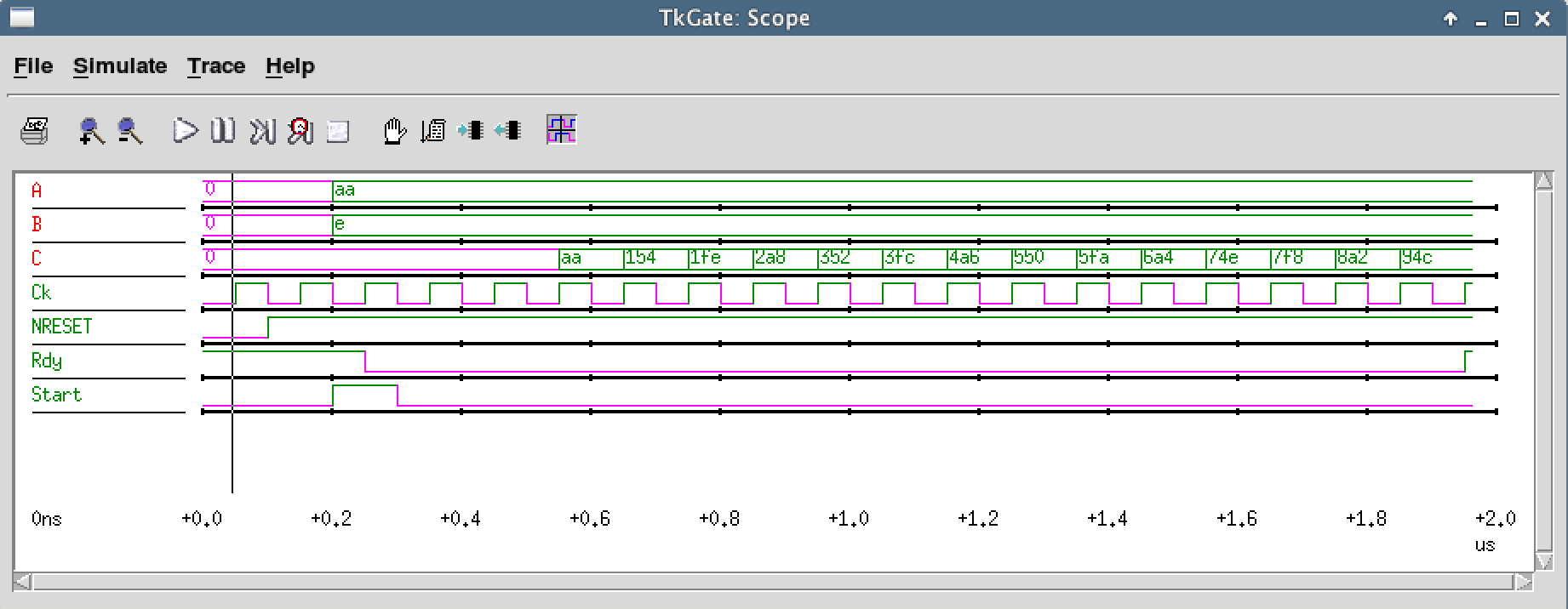Zoom in on the scope trace

point(90,131)
